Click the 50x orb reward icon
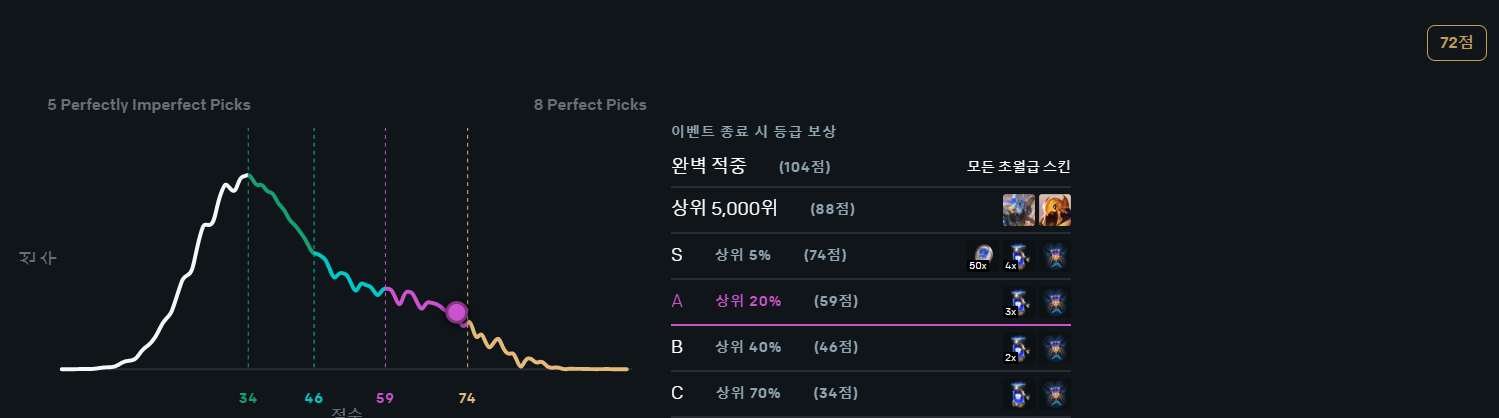The width and height of the screenshot is (1499, 418). tap(983, 256)
